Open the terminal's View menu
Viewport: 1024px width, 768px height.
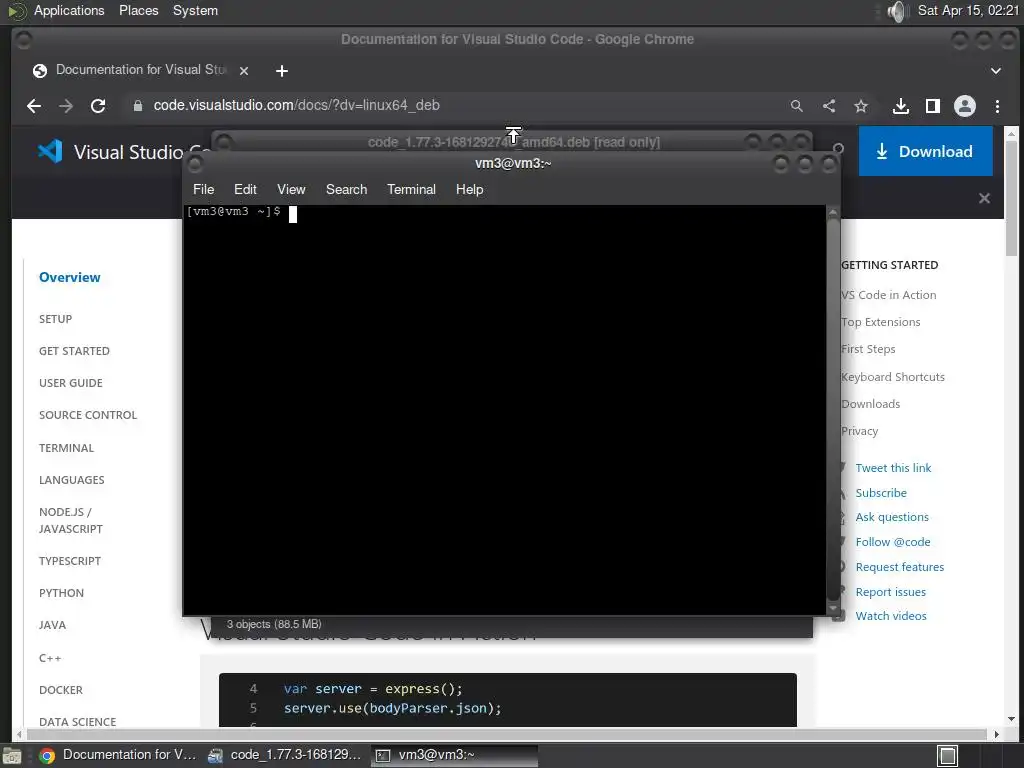[x=291, y=189]
